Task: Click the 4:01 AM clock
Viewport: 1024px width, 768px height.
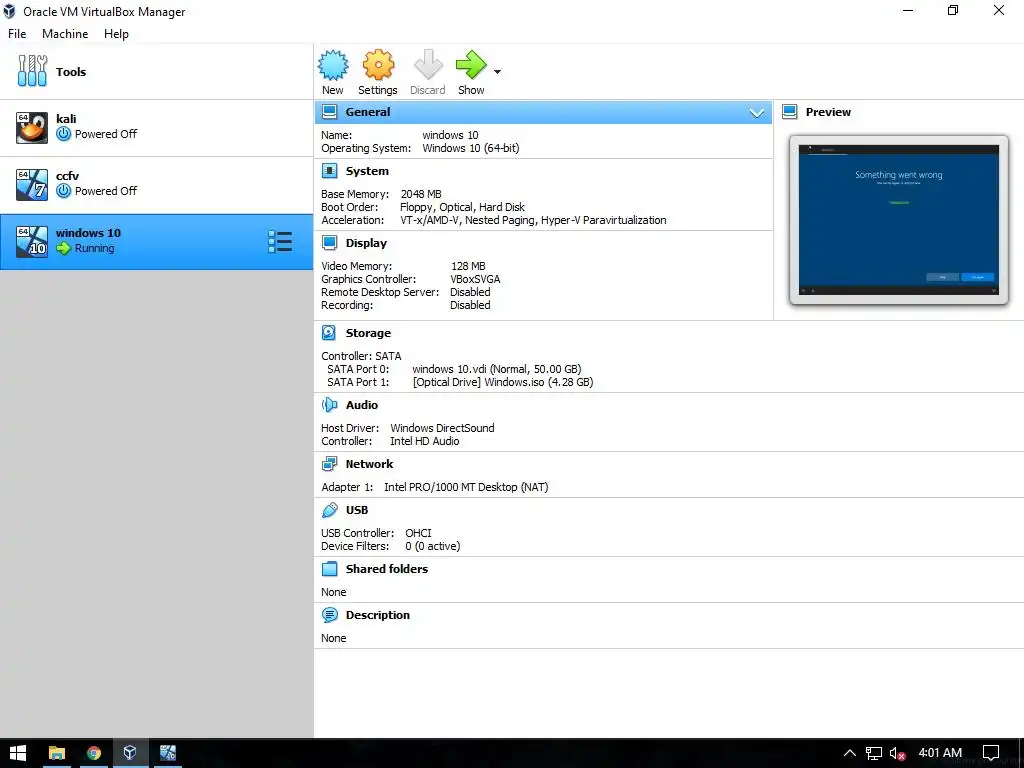Action: point(940,753)
